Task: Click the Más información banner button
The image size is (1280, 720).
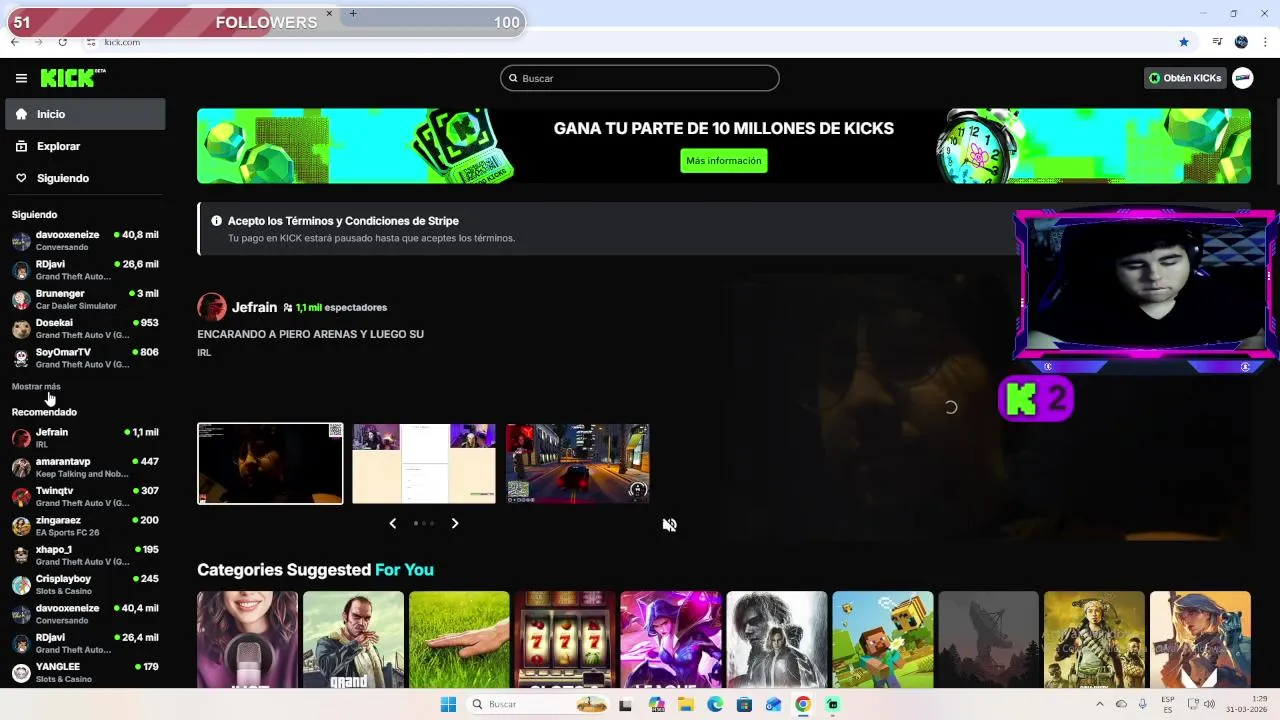Action: 724,161
